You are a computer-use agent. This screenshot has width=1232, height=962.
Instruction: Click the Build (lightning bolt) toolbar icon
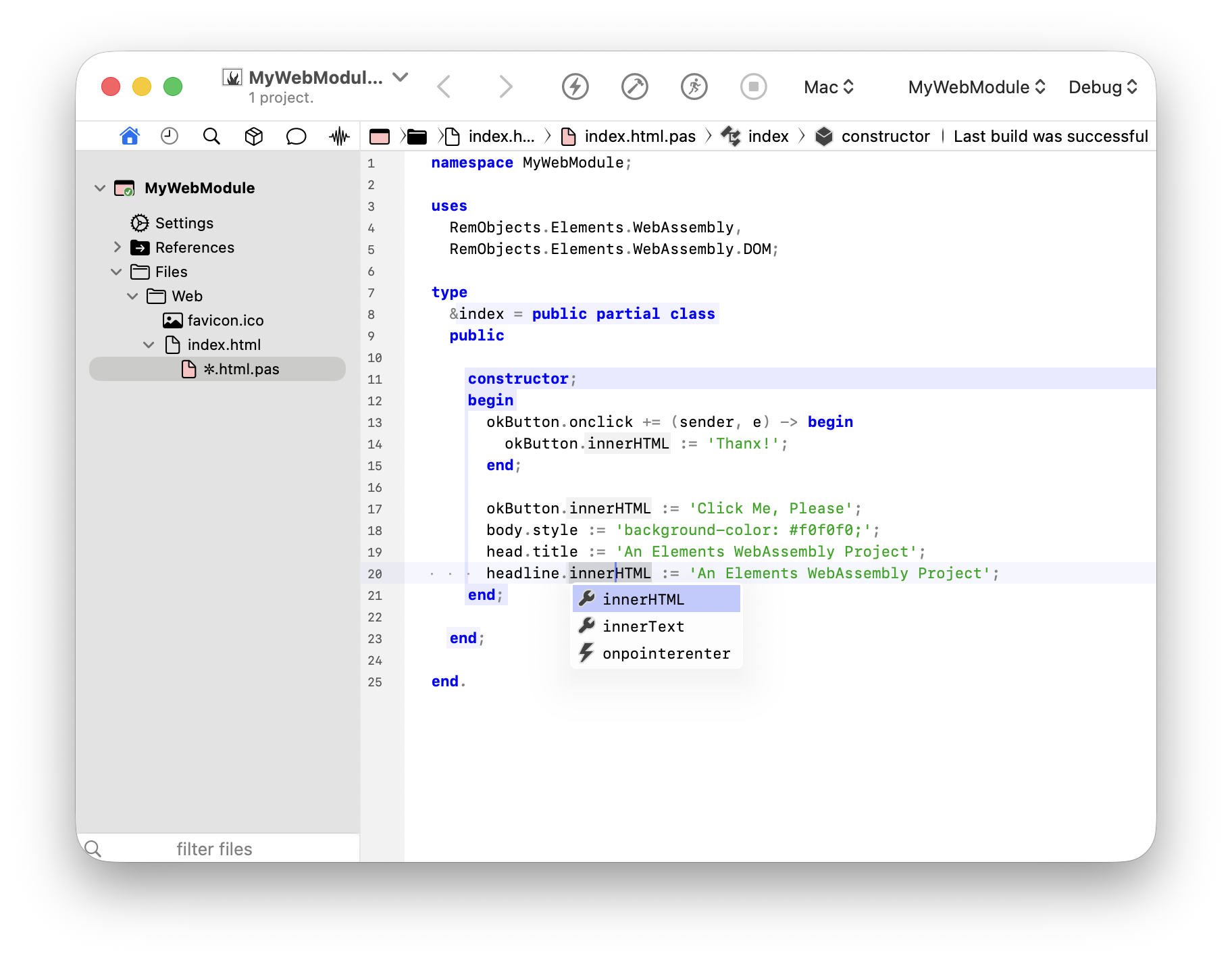[x=575, y=86]
